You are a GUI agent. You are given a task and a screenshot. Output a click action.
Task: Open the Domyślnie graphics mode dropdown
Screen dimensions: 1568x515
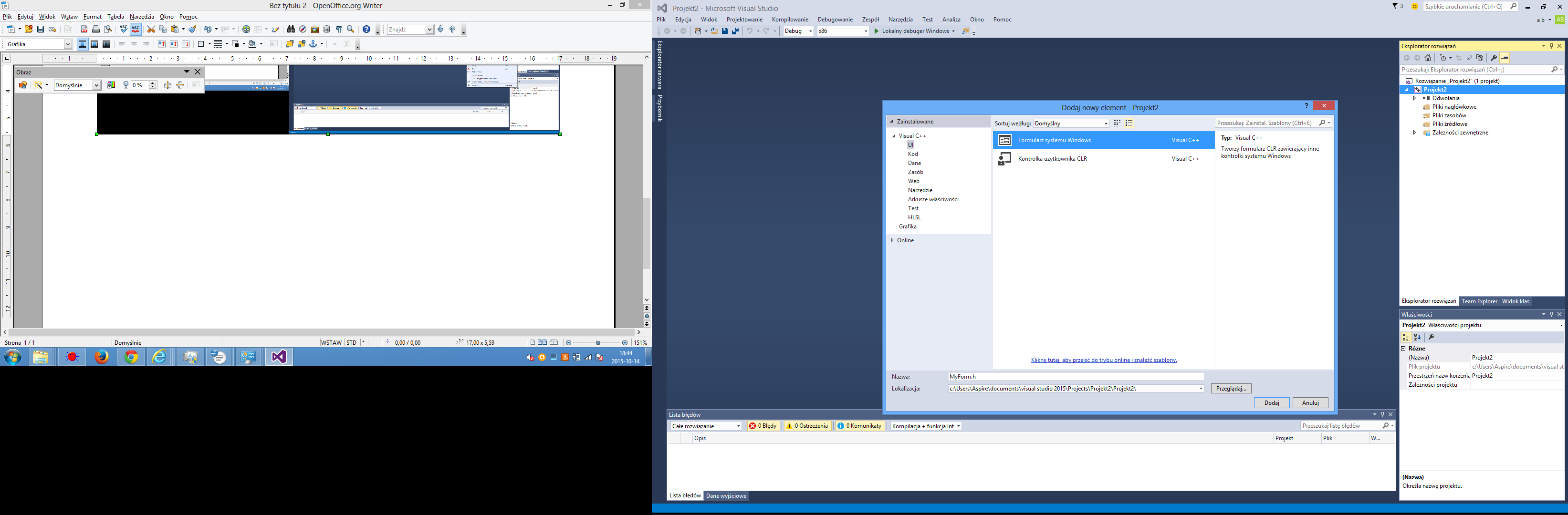(96, 85)
